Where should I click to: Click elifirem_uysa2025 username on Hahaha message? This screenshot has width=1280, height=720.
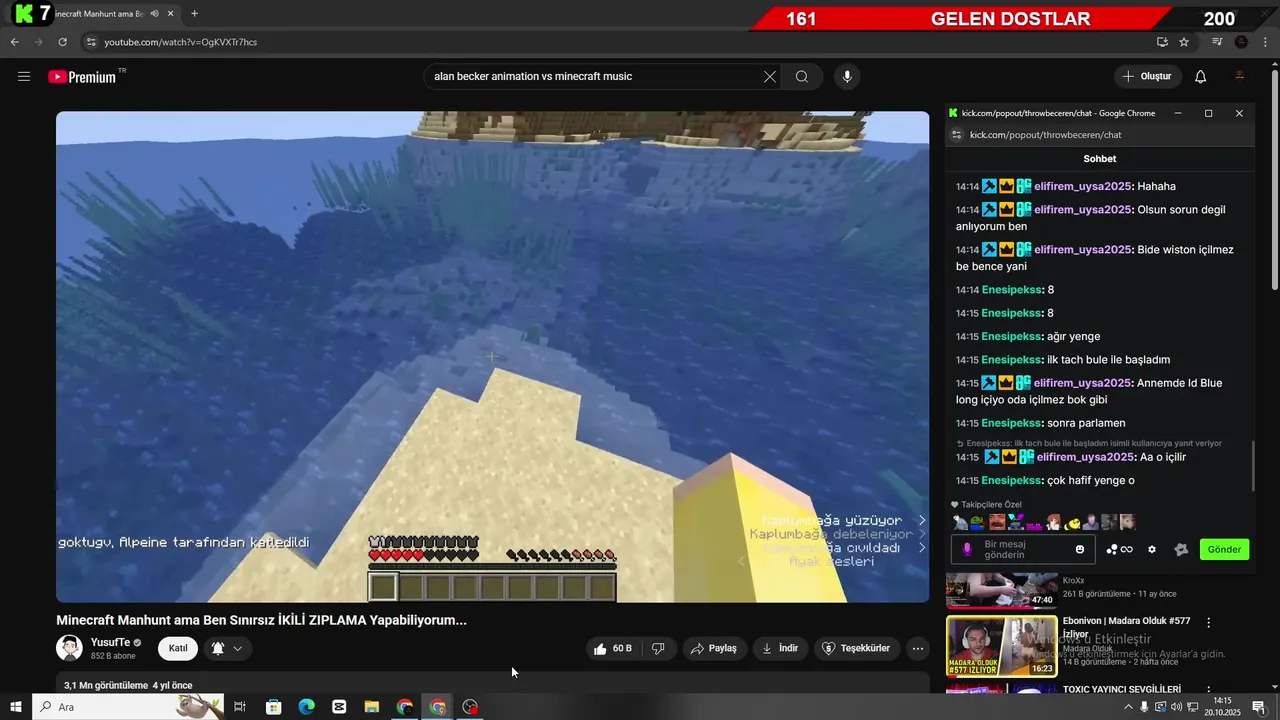tap(1083, 186)
